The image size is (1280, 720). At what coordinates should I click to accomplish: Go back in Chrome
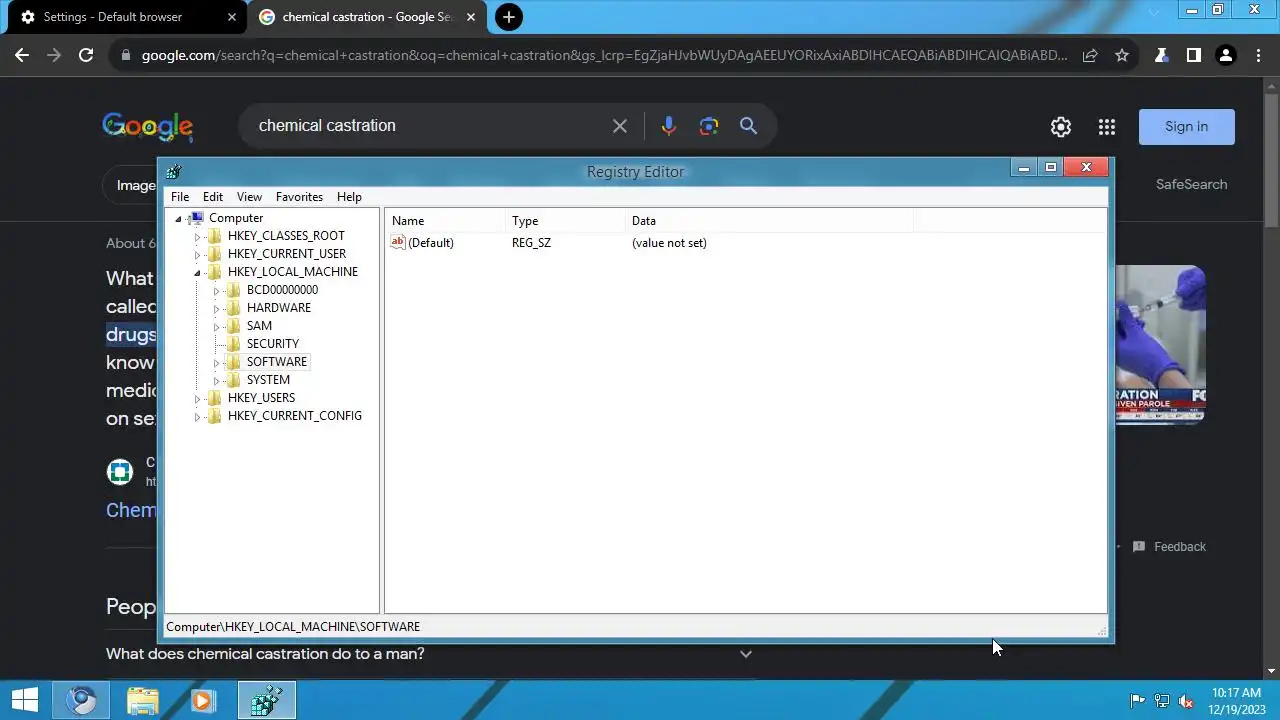point(22,56)
